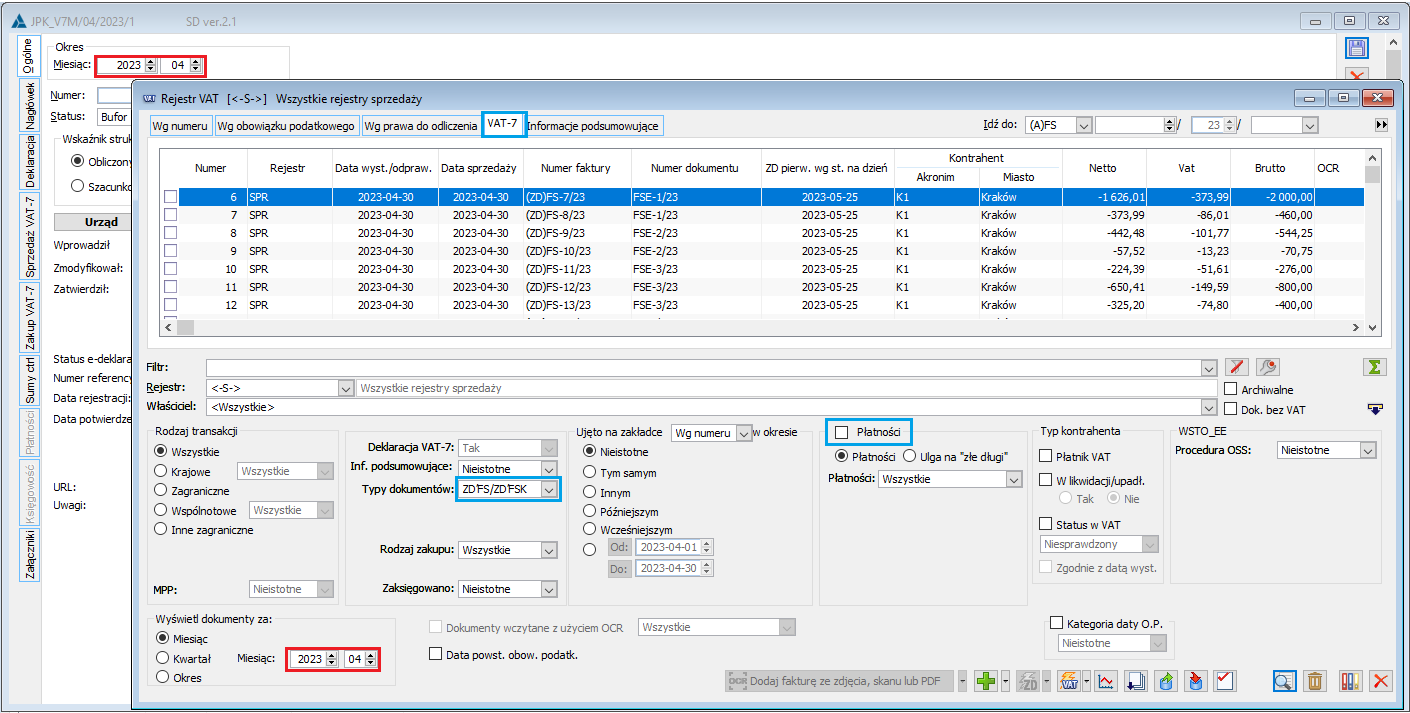Screen dimensions: 1410x713
Task: Open the line chart icon
Action: point(1107,681)
